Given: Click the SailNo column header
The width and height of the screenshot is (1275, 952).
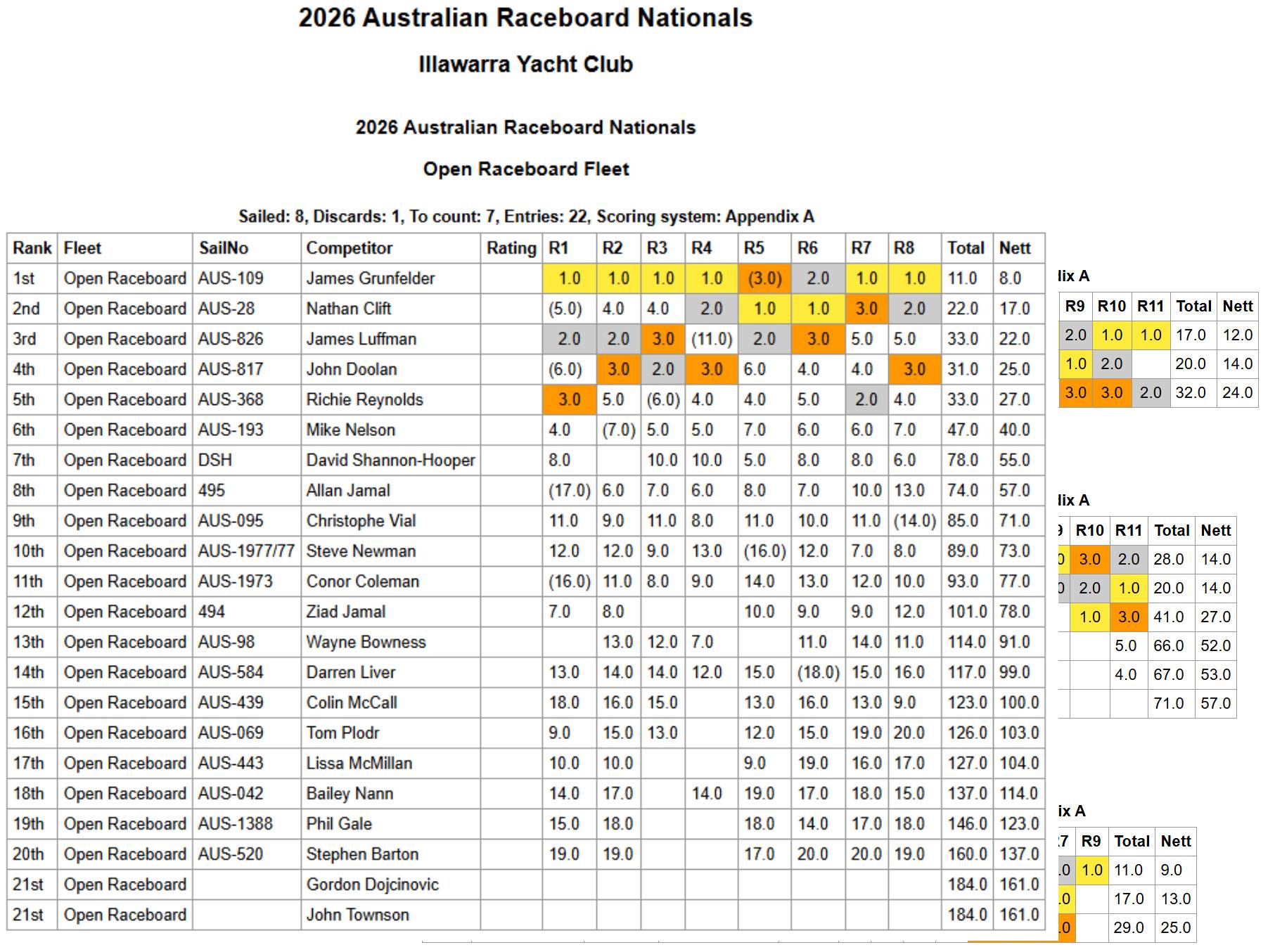Looking at the screenshot, I should pos(223,248).
